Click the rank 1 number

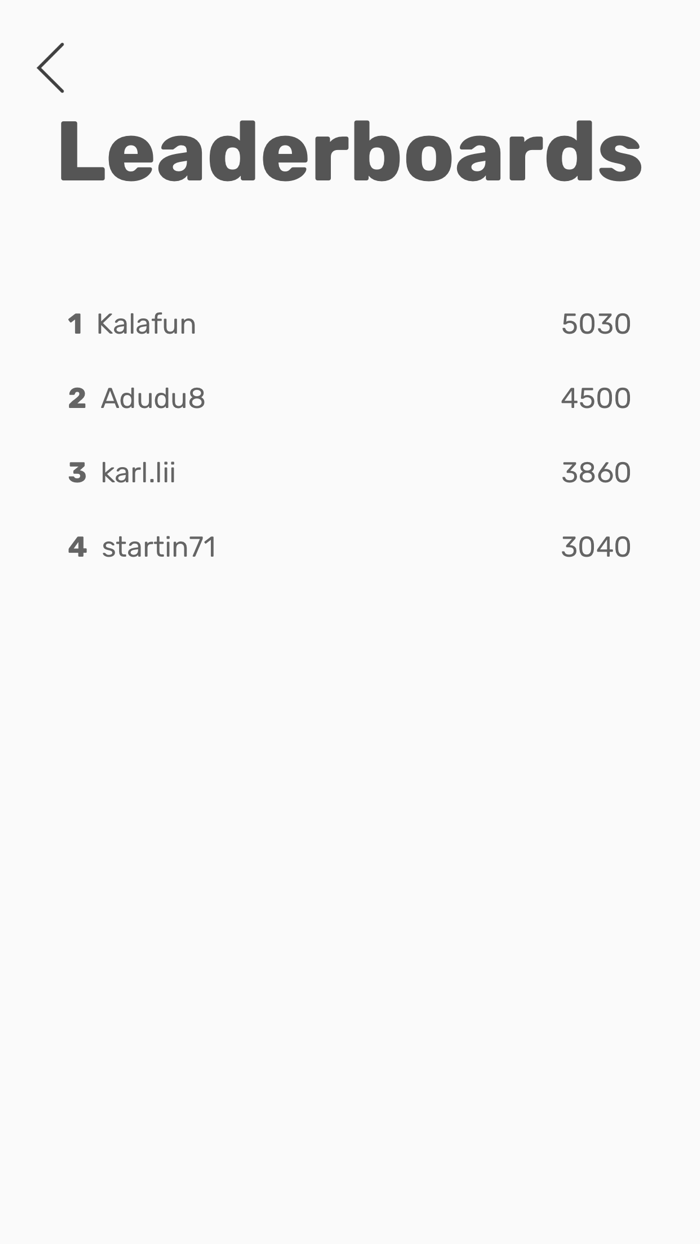(75, 323)
